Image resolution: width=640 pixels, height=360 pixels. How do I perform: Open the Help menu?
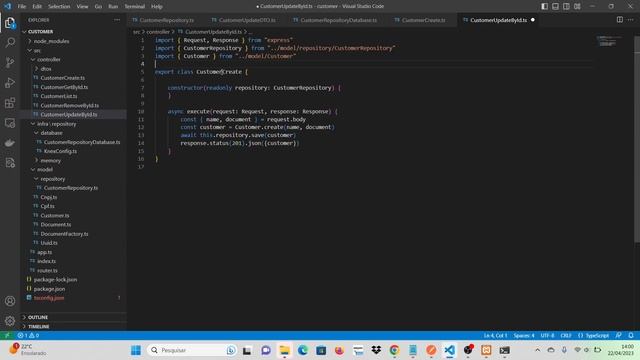coord(157,7)
